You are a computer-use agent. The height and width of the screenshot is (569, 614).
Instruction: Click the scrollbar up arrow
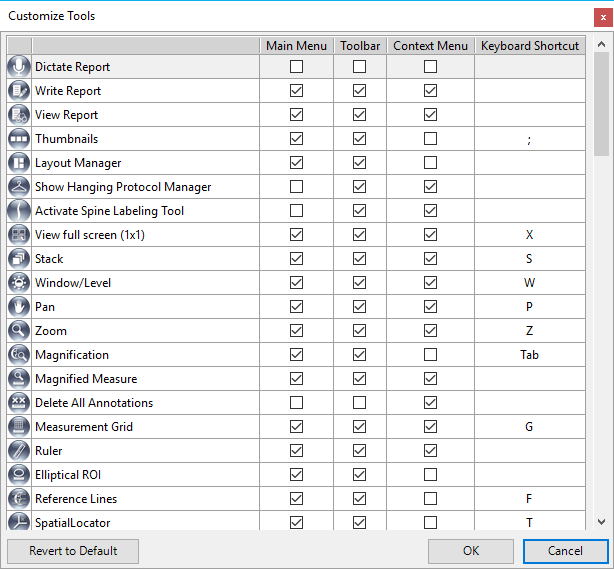point(601,44)
